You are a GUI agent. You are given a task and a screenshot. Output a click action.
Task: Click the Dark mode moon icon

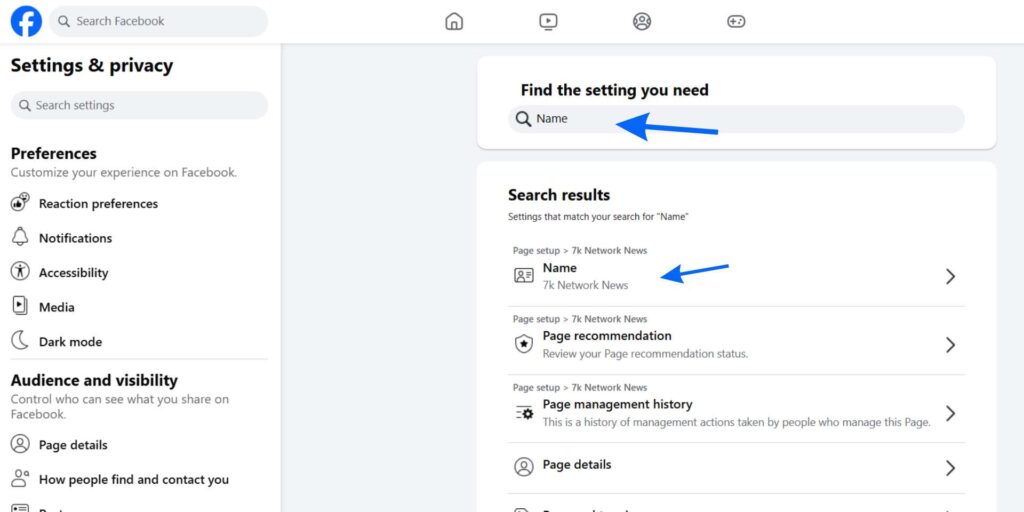20,340
